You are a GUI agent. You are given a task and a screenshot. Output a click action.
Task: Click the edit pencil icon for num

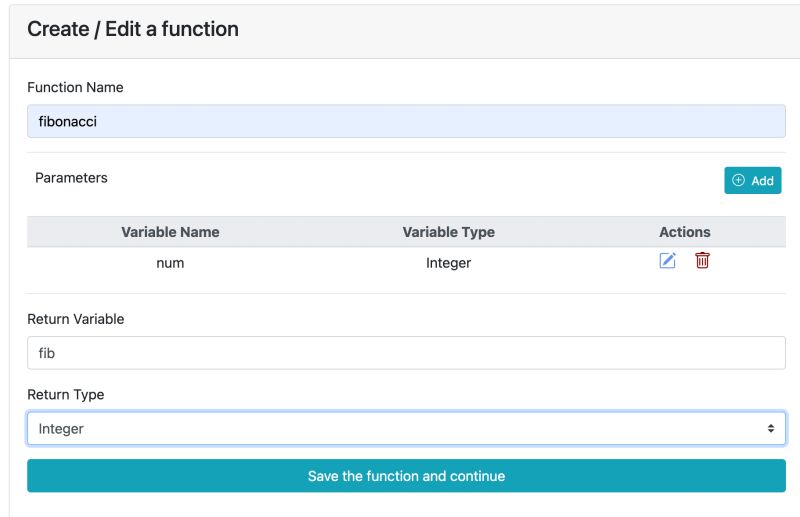(668, 261)
